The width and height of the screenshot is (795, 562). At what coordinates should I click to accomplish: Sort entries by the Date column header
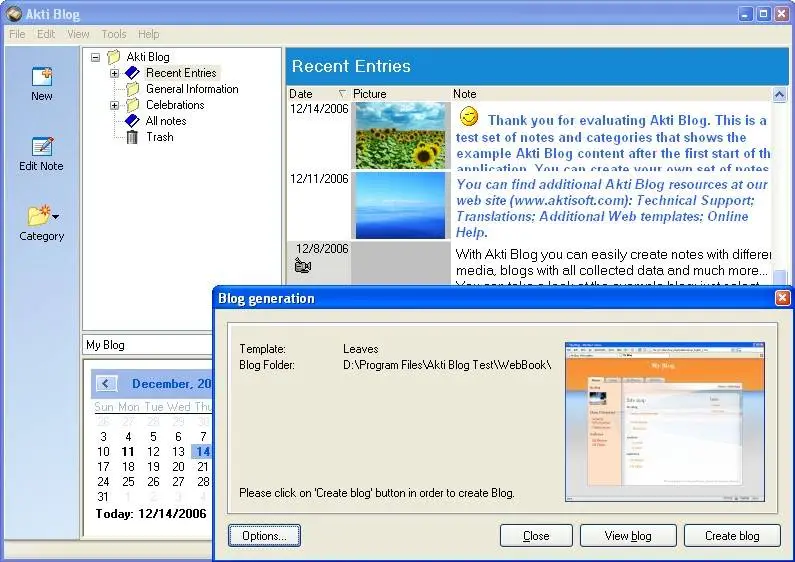click(x=318, y=94)
